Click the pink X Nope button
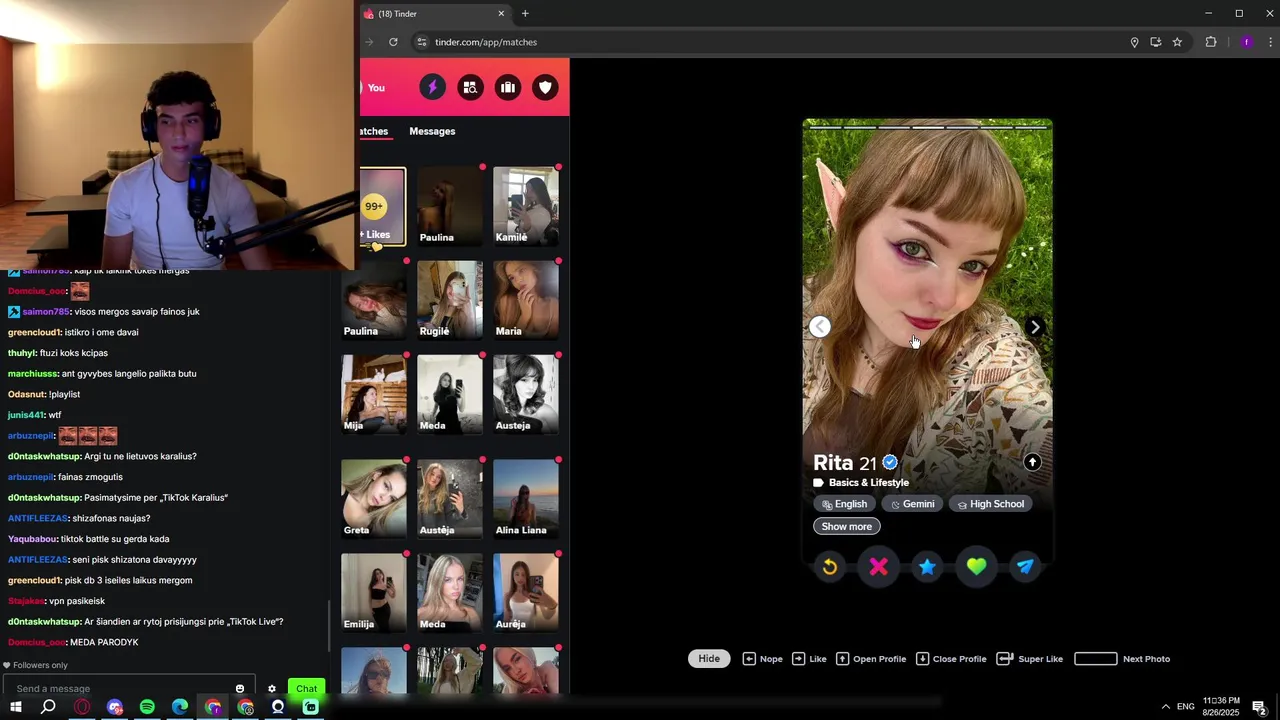 [x=878, y=567]
